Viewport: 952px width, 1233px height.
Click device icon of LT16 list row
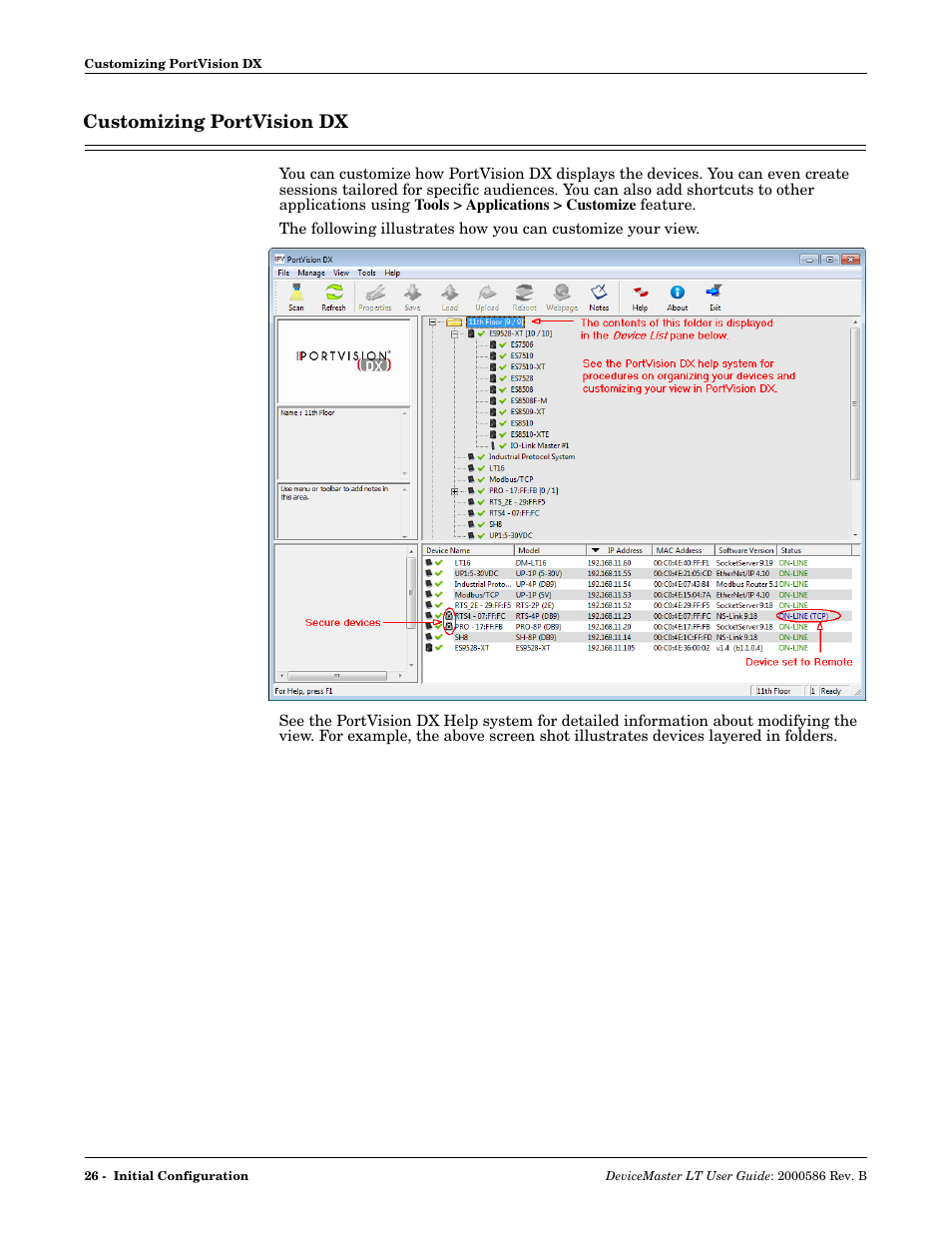[429, 563]
